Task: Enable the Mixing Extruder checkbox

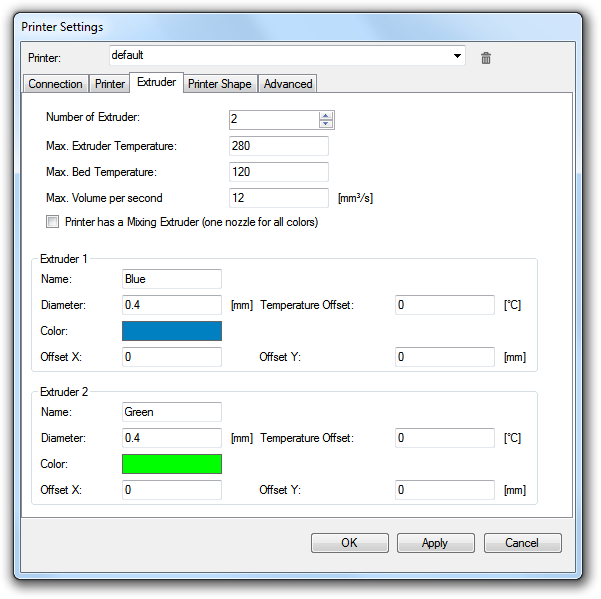Action: [x=53, y=222]
